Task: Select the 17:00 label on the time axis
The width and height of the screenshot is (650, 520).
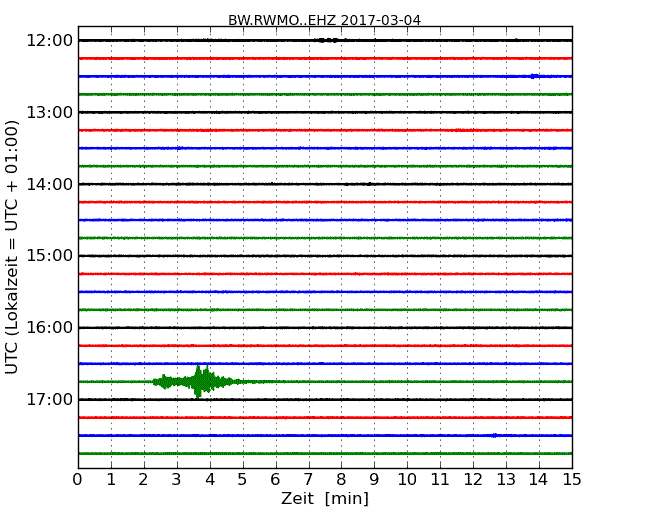Action: [x=49, y=399]
